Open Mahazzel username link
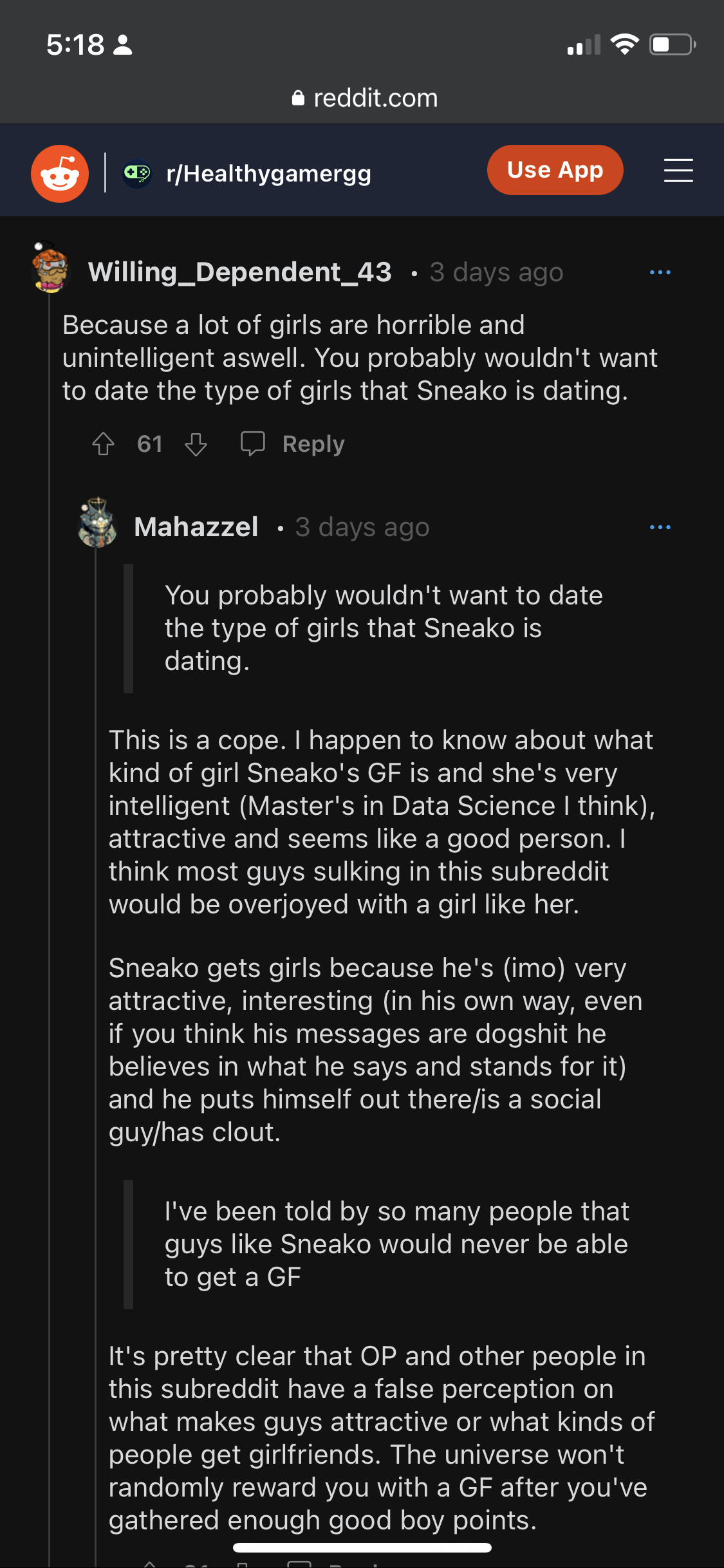 click(196, 527)
